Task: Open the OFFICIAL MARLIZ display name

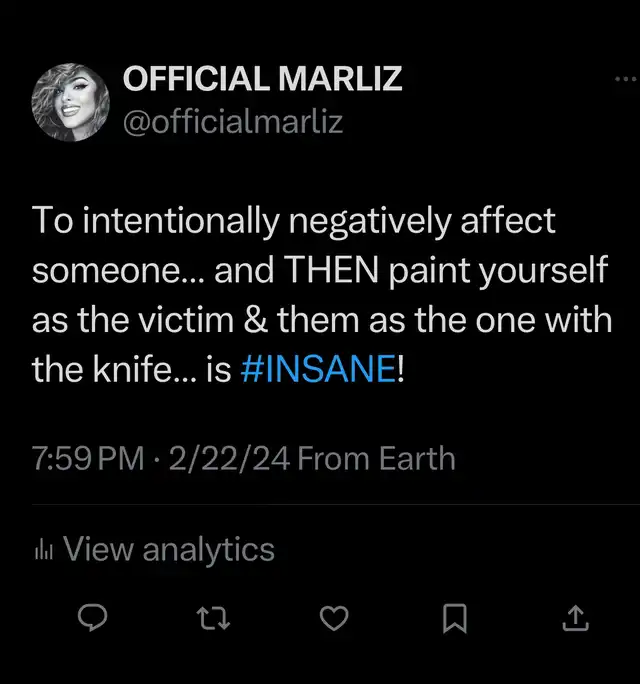Action: [262, 79]
